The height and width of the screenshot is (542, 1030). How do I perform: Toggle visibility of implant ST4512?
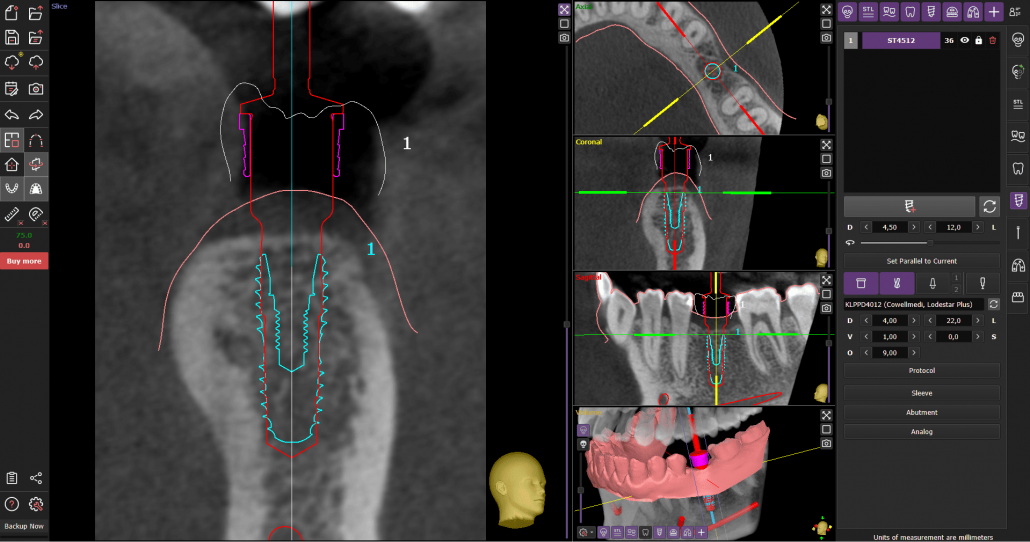pos(964,41)
